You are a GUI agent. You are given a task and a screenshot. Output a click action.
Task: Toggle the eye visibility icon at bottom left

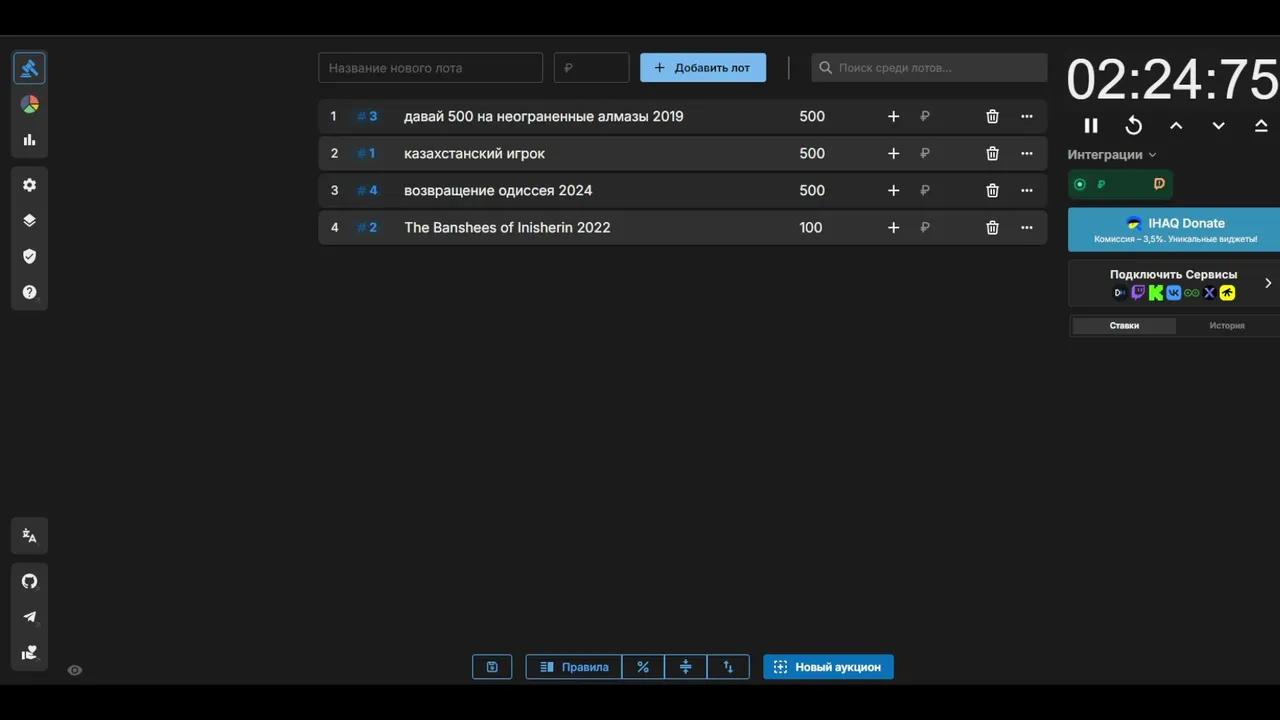tap(74, 670)
